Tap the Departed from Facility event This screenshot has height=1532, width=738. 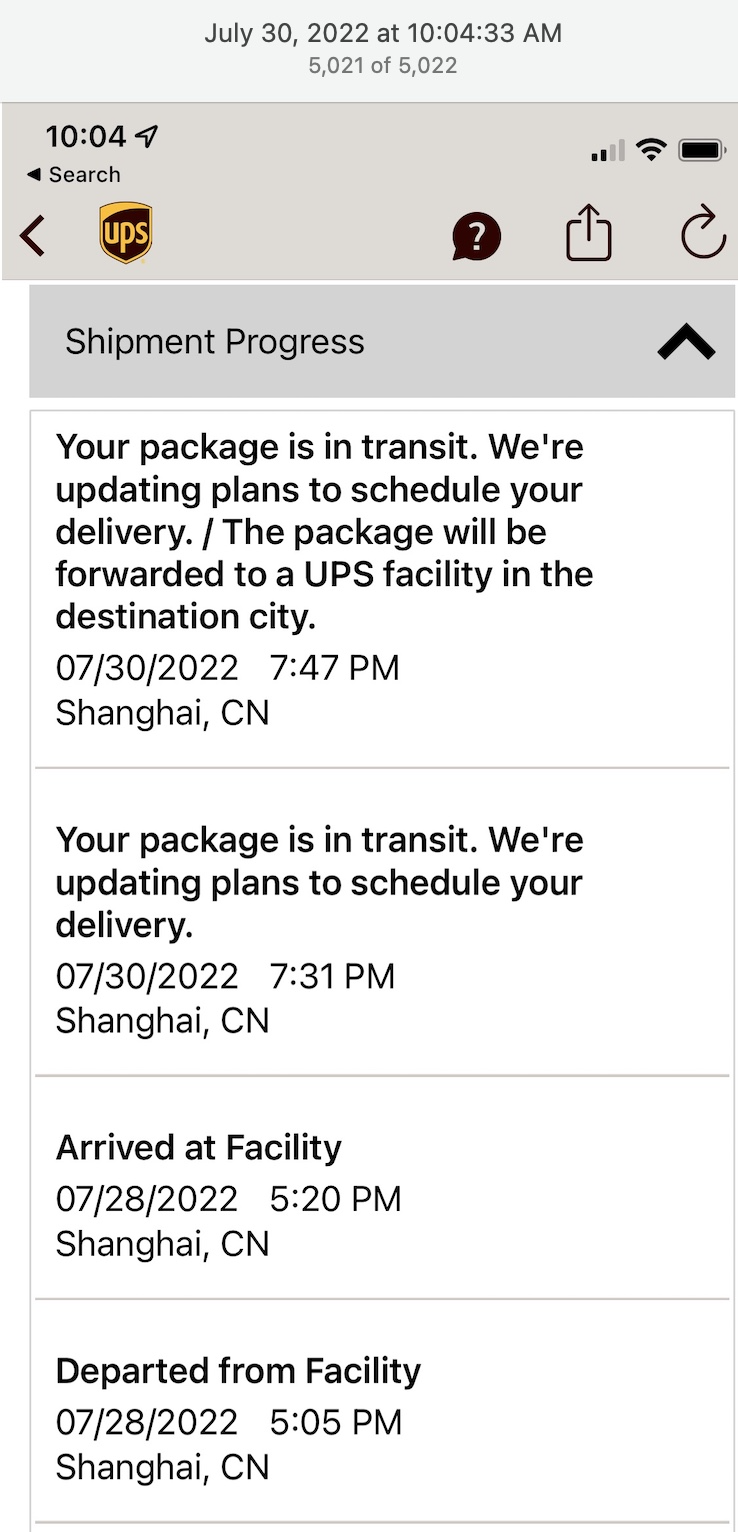[x=382, y=1411]
